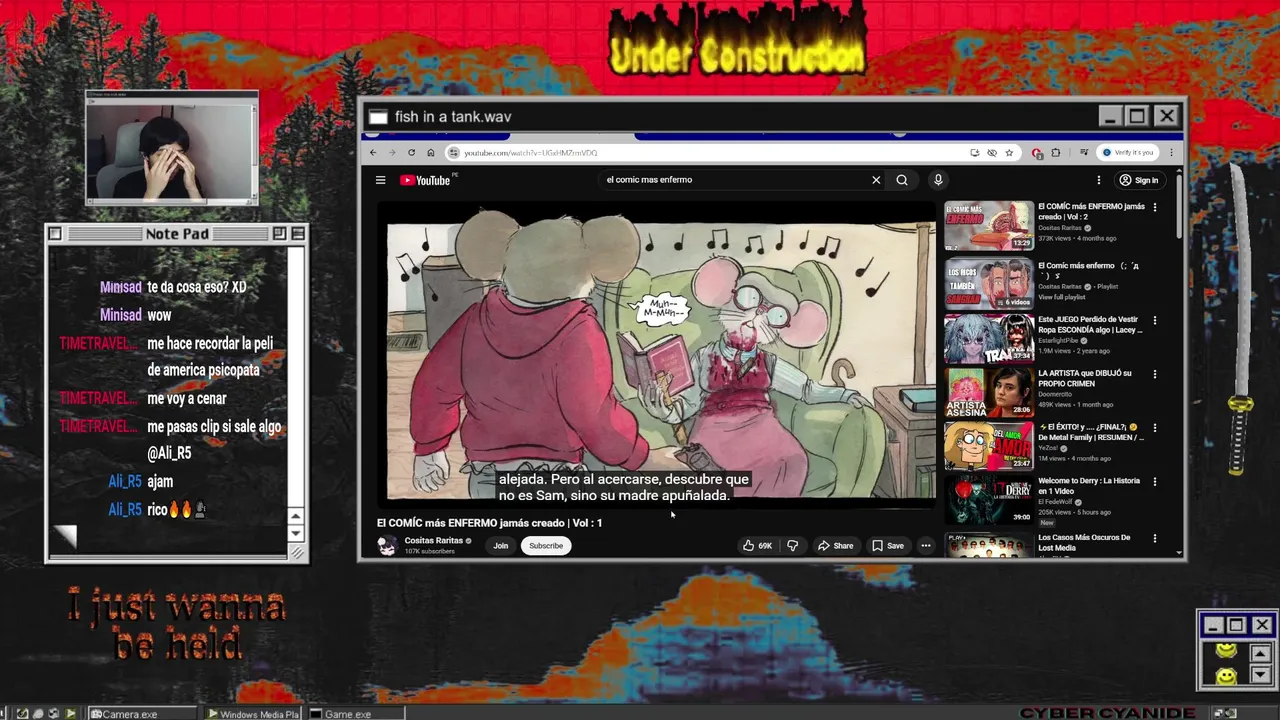Screen dimensions: 1280x720
Task: Open options for 'Este JUEGO Perdido de Vestir' video
Action: 1155,321
